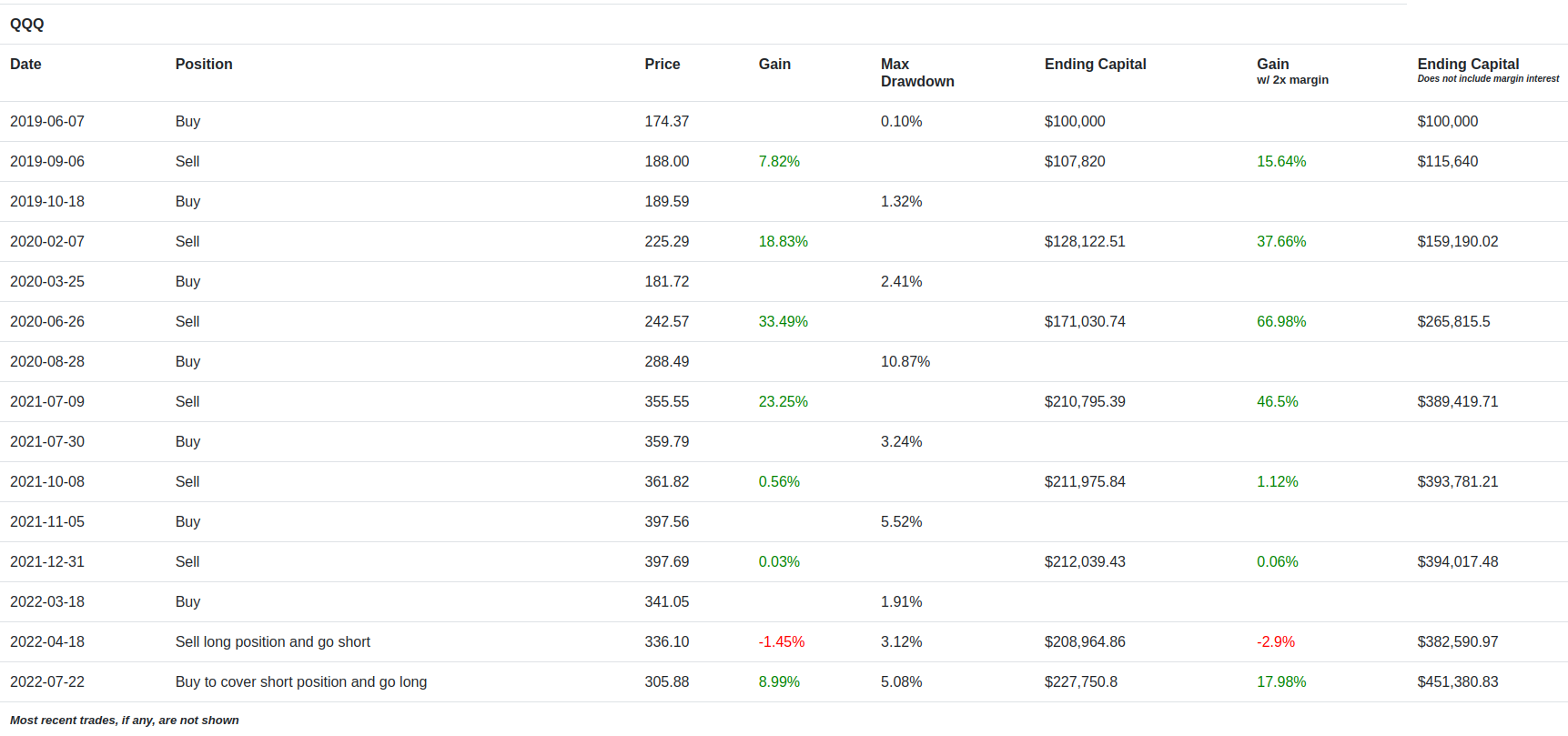The image size is (1568, 736).
Task: Click the $210,795.39 ending capital
Action: [1085, 402]
